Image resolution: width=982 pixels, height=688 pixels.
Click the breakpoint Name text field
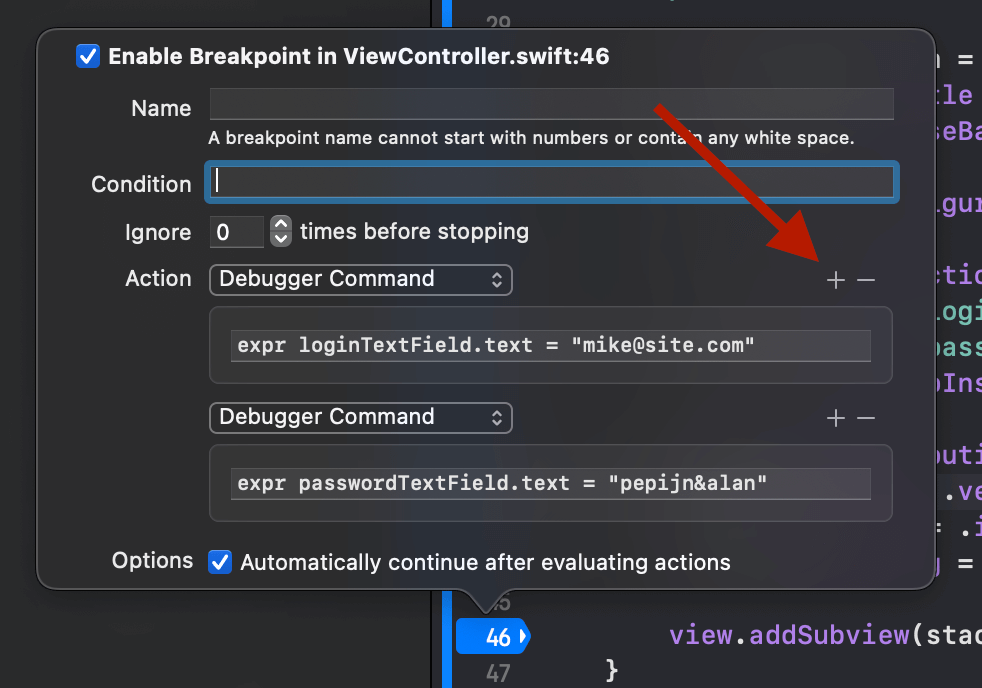click(551, 104)
